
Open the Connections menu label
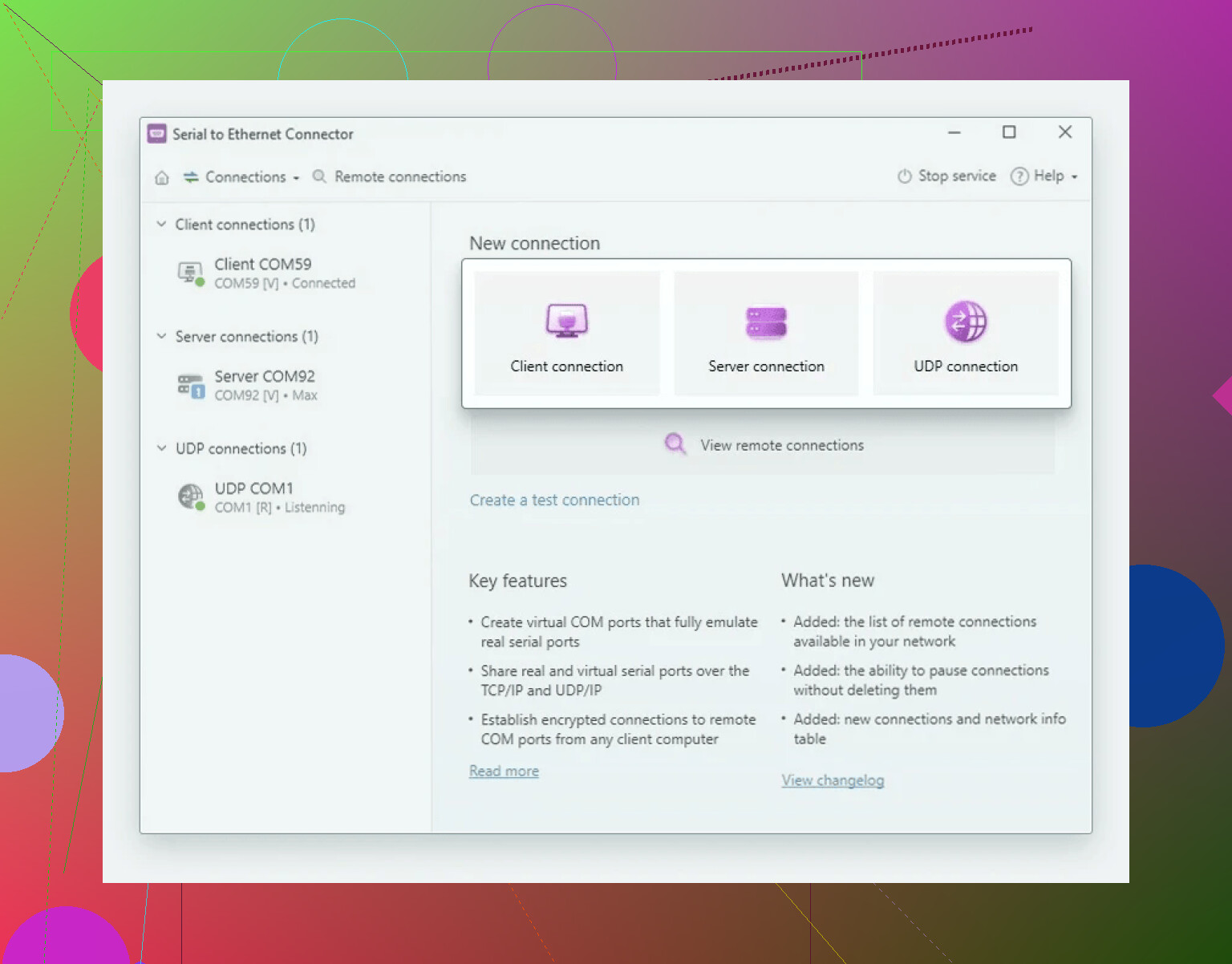tap(245, 176)
